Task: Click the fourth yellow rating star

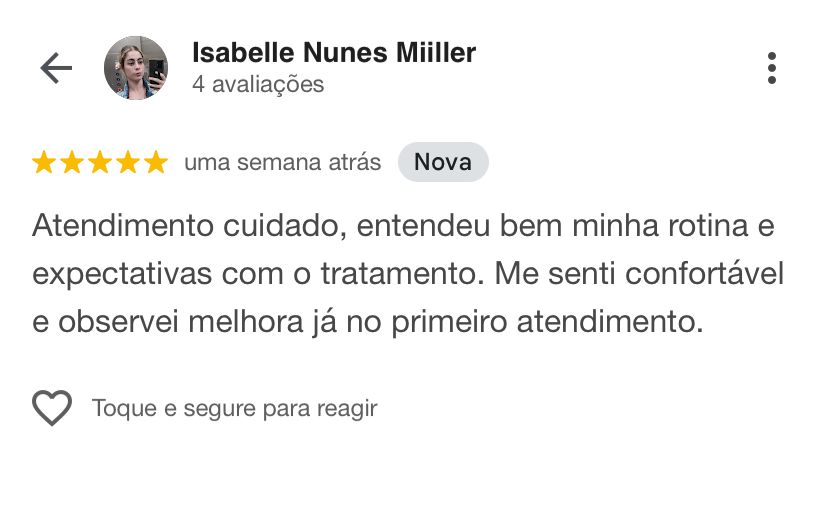Action: pos(128,162)
